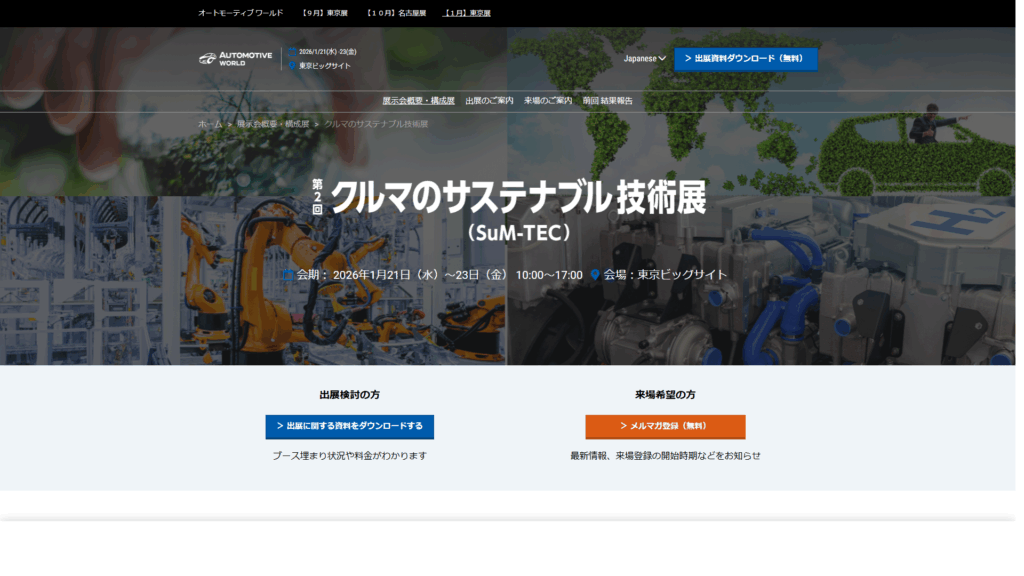The height and width of the screenshot is (576, 1024).
Task: Click the calendar icon in the header
Action: click(x=292, y=52)
